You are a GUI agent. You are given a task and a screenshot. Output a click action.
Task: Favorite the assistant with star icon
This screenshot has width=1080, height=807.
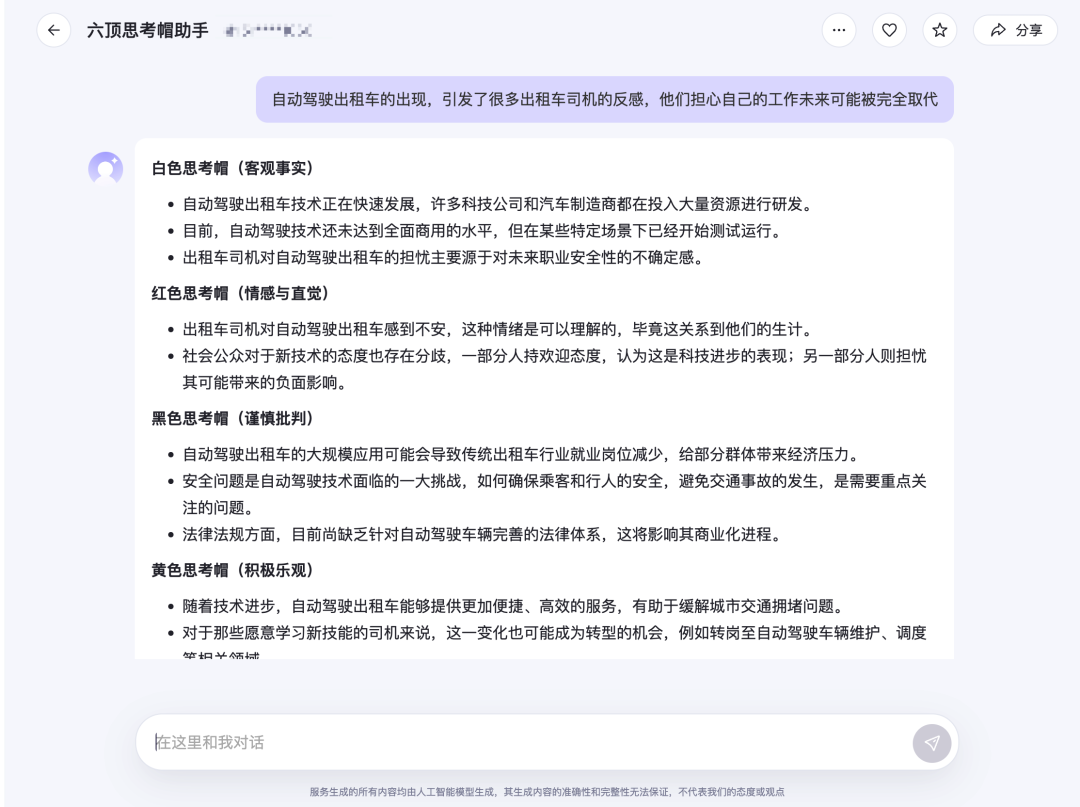click(939, 30)
